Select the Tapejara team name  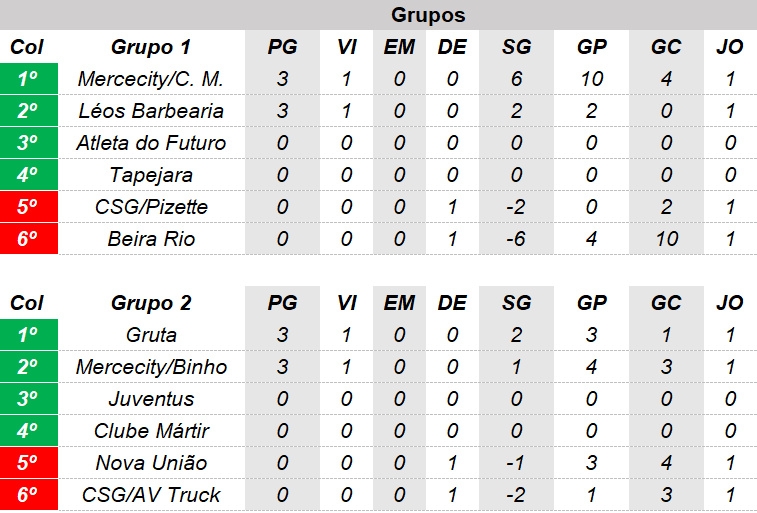pyautogui.click(x=151, y=175)
